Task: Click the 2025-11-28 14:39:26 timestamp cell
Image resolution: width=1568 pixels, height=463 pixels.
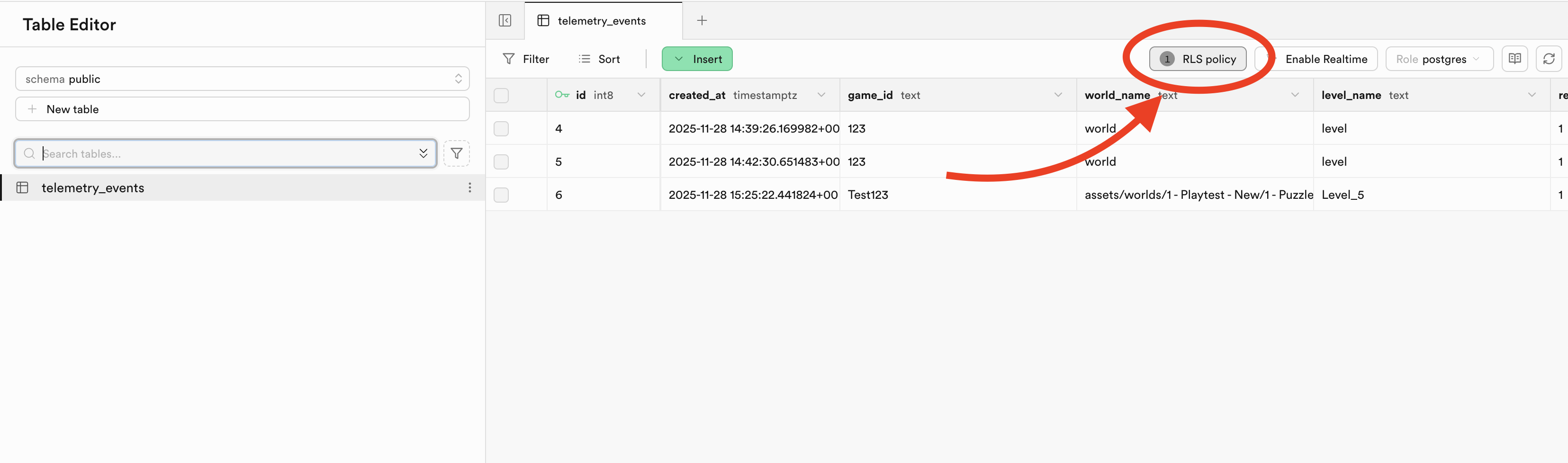Action: [750, 128]
